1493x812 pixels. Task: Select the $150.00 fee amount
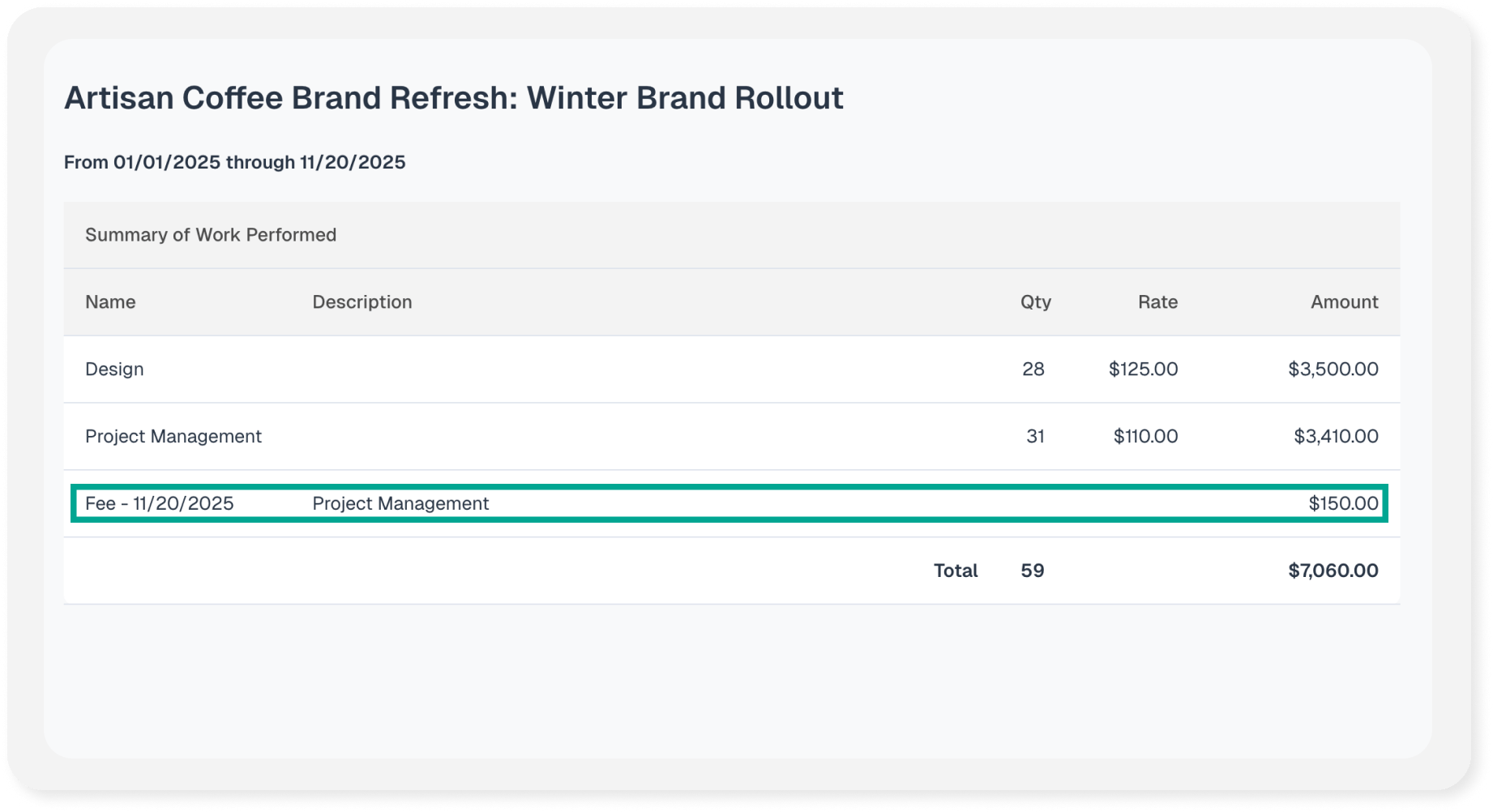coord(1342,504)
